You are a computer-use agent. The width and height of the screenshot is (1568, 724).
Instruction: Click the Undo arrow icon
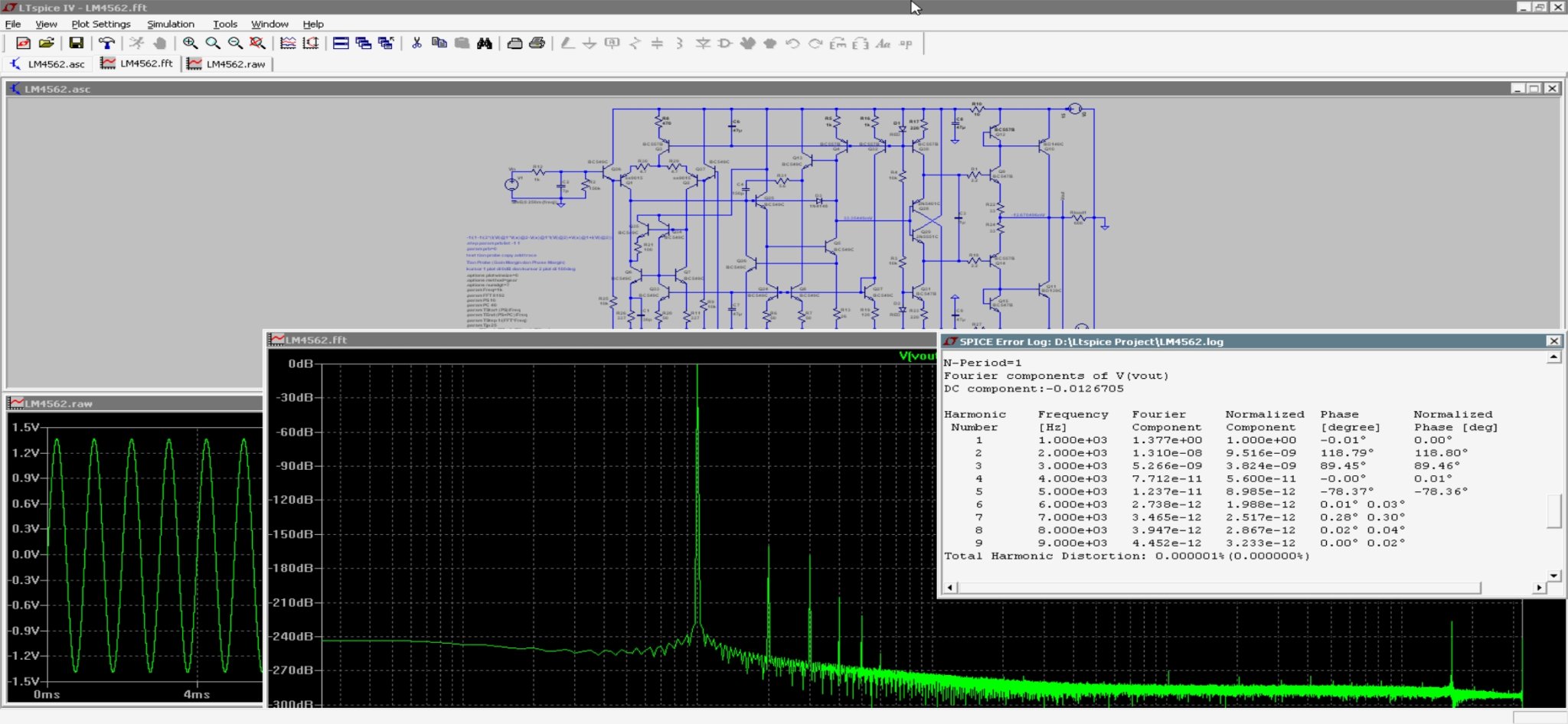point(792,44)
